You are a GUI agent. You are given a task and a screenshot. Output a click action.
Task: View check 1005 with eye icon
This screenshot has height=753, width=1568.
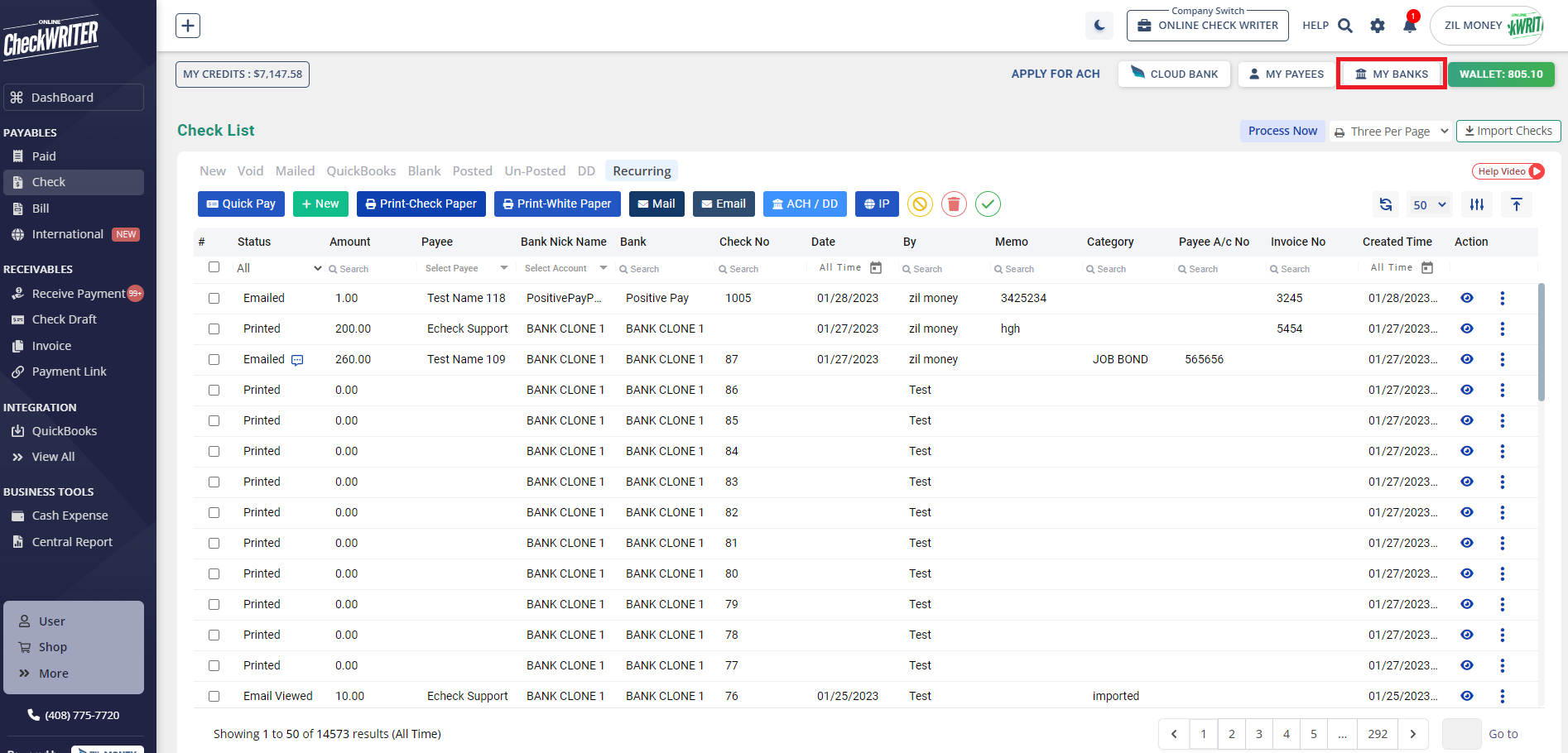[1467, 298]
